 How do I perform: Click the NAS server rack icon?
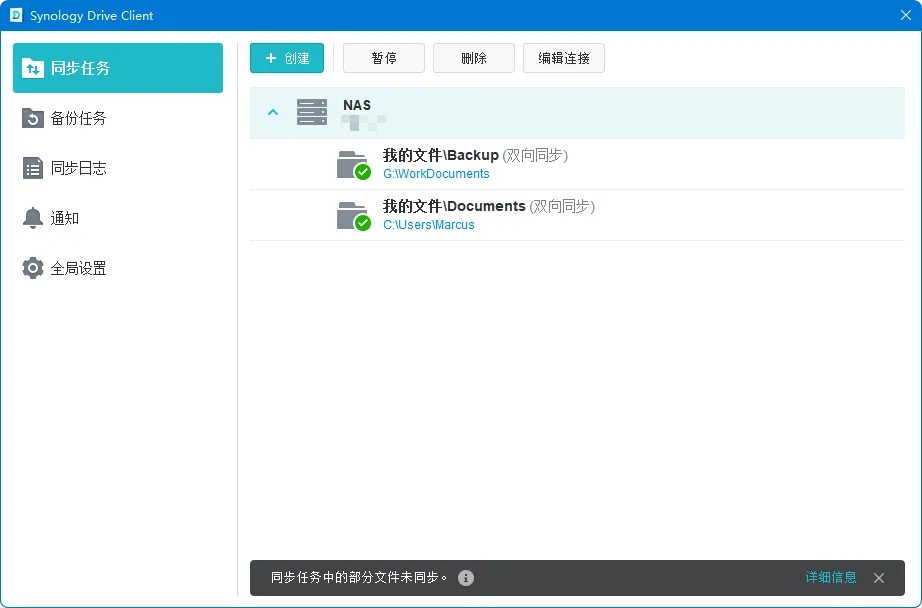312,112
